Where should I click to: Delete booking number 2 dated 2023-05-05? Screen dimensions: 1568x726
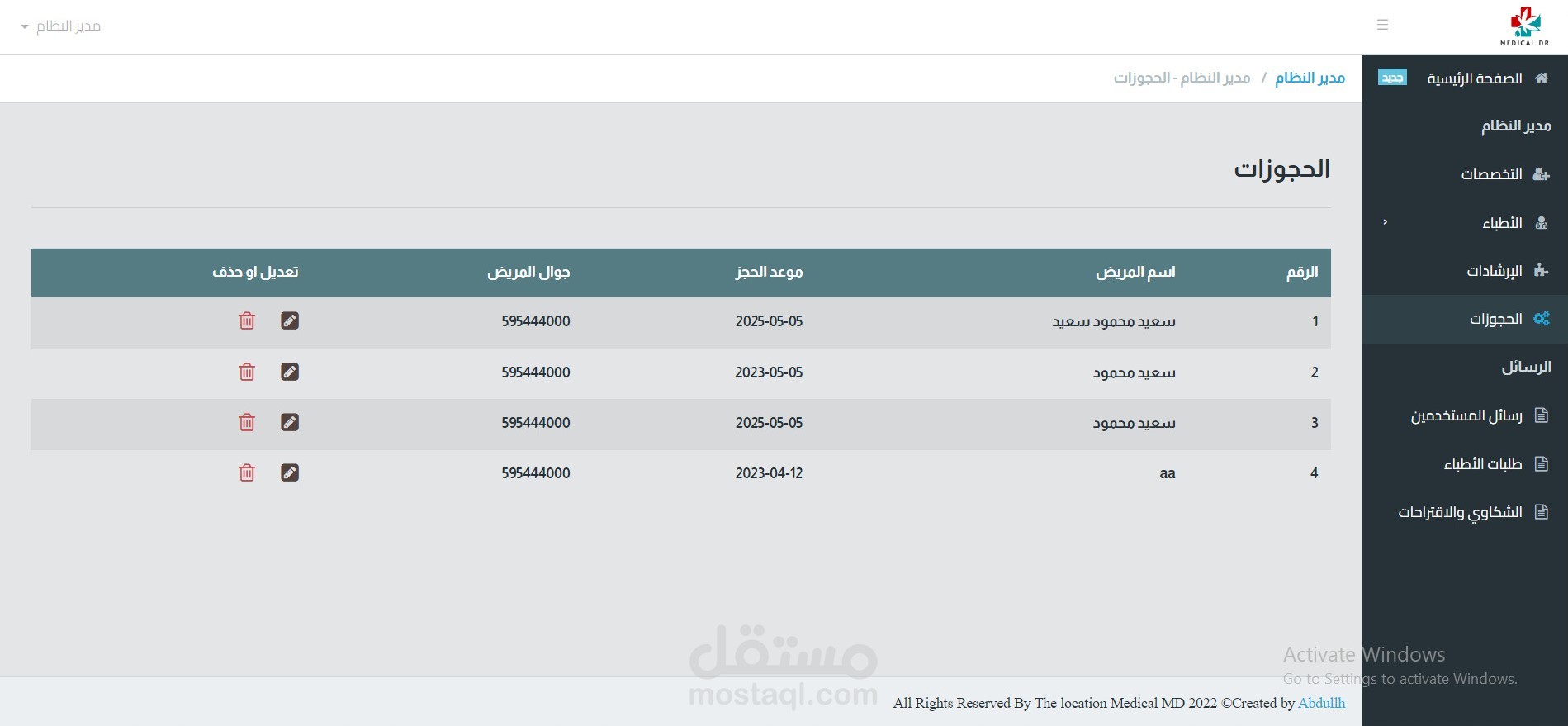[247, 372]
